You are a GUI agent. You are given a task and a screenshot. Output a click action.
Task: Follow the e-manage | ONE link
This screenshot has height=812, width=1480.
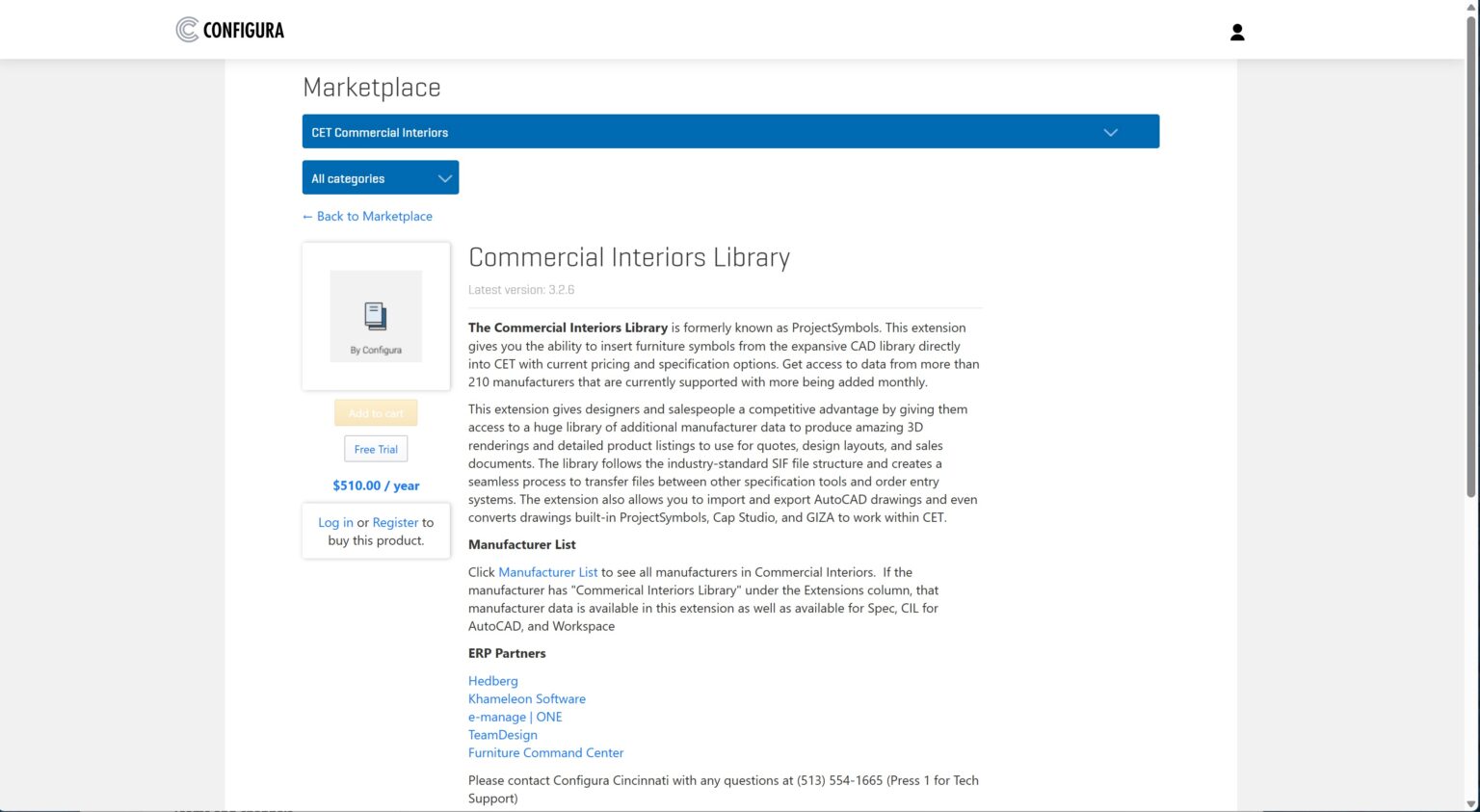coord(515,717)
